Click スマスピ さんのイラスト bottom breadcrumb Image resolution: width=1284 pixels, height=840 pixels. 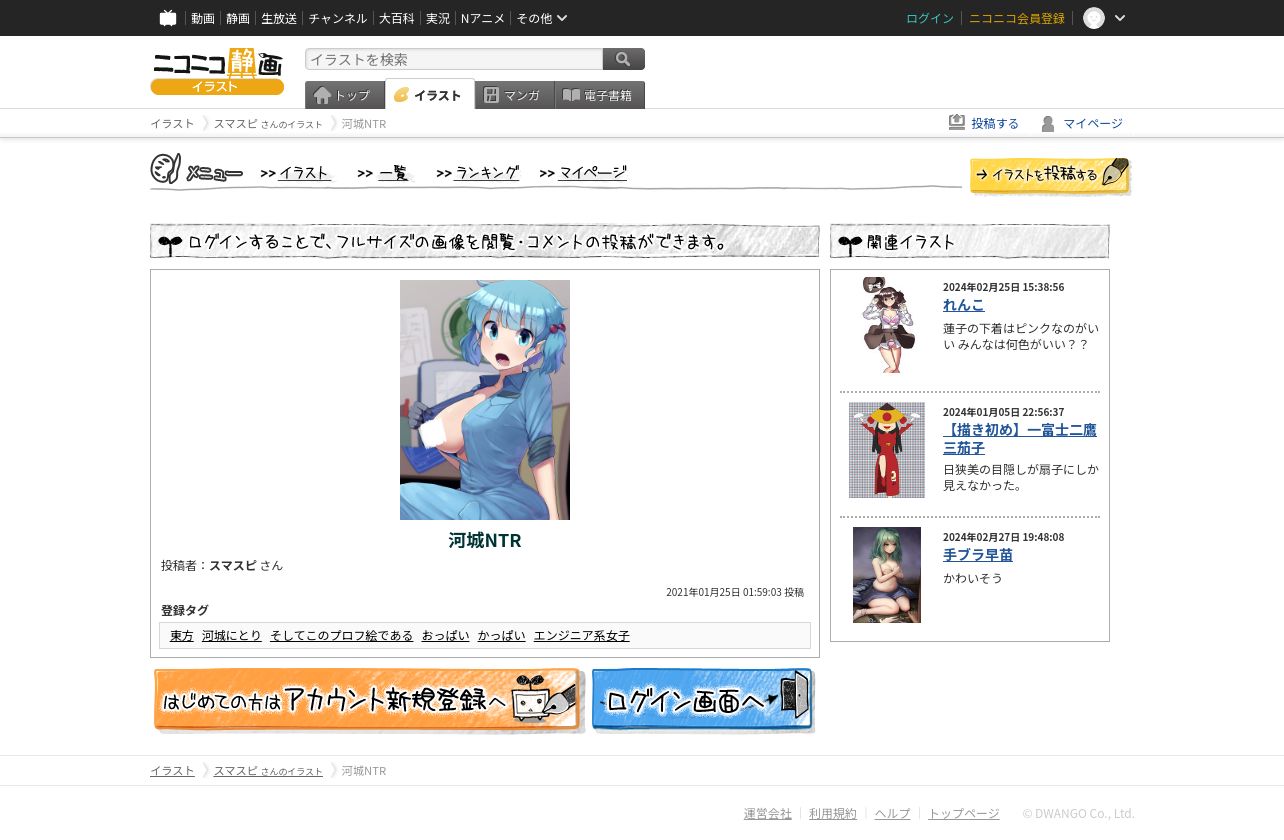coord(268,770)
